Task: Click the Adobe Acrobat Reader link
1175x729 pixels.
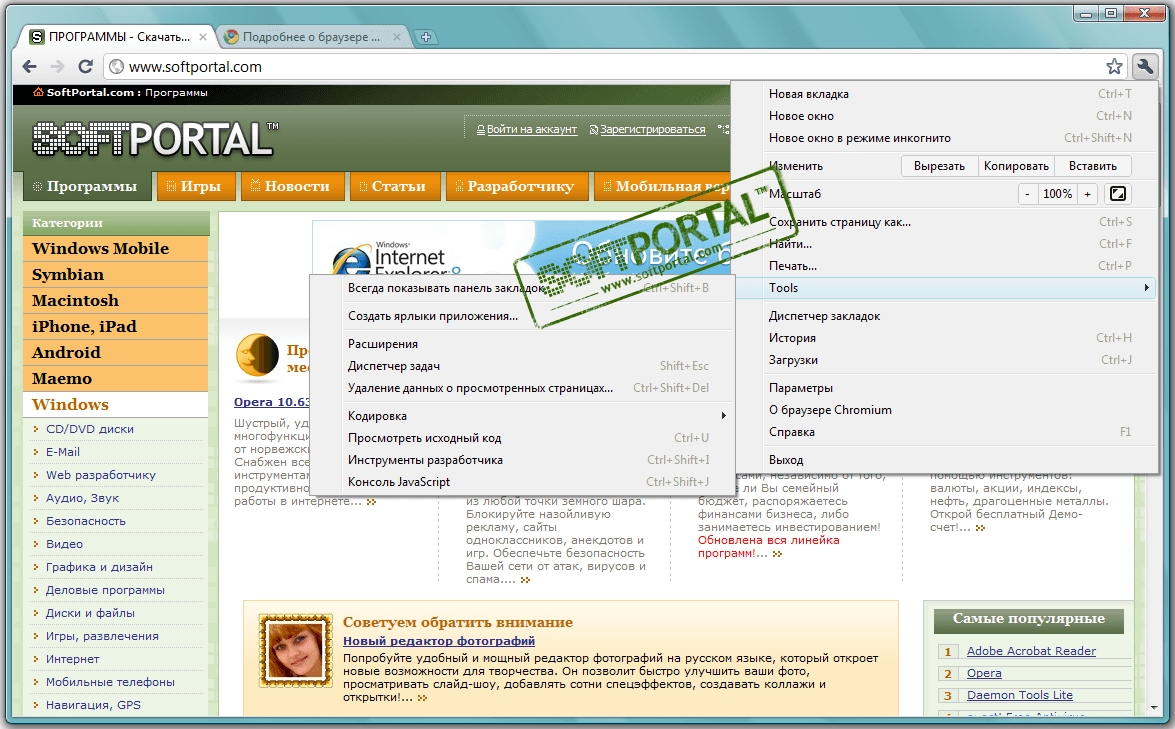Action: click(x=1031, y=651)
